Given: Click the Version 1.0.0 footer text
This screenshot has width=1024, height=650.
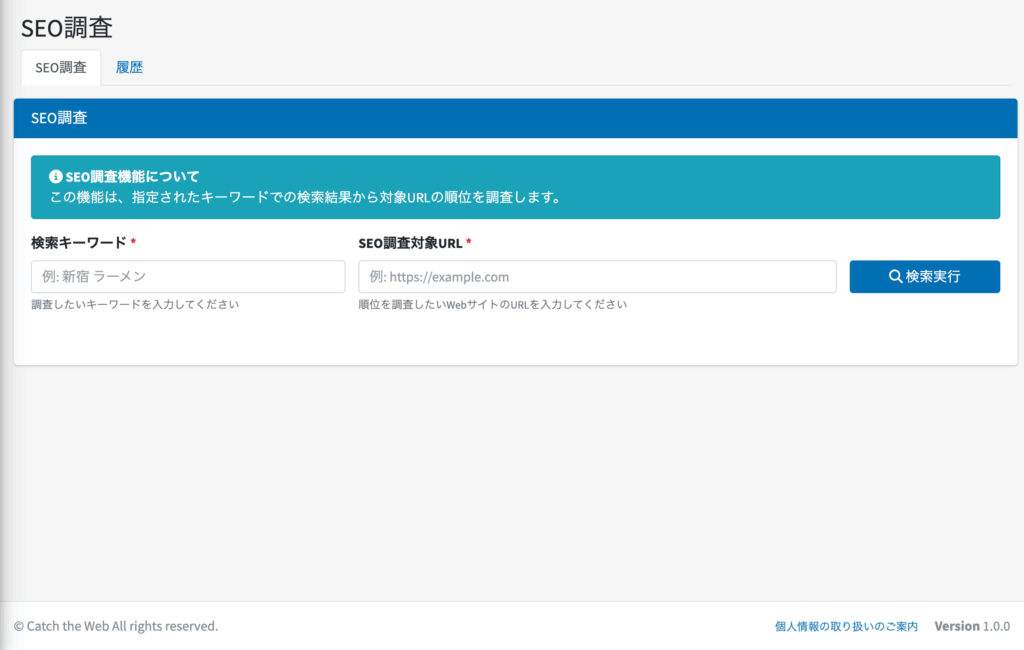Looking at the screenshot, I should click(972, 626).
